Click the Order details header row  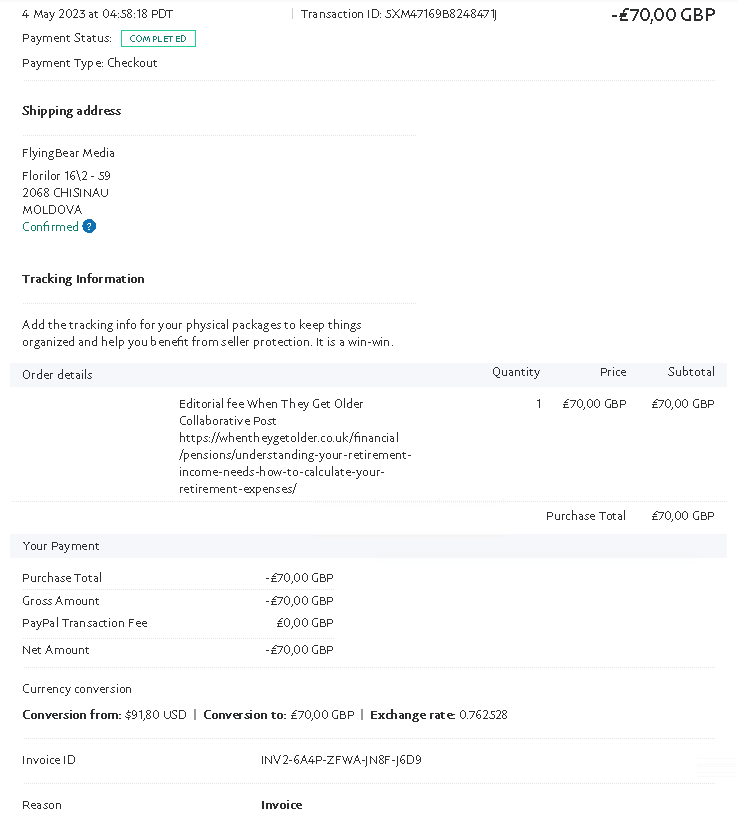click(368, 375)
